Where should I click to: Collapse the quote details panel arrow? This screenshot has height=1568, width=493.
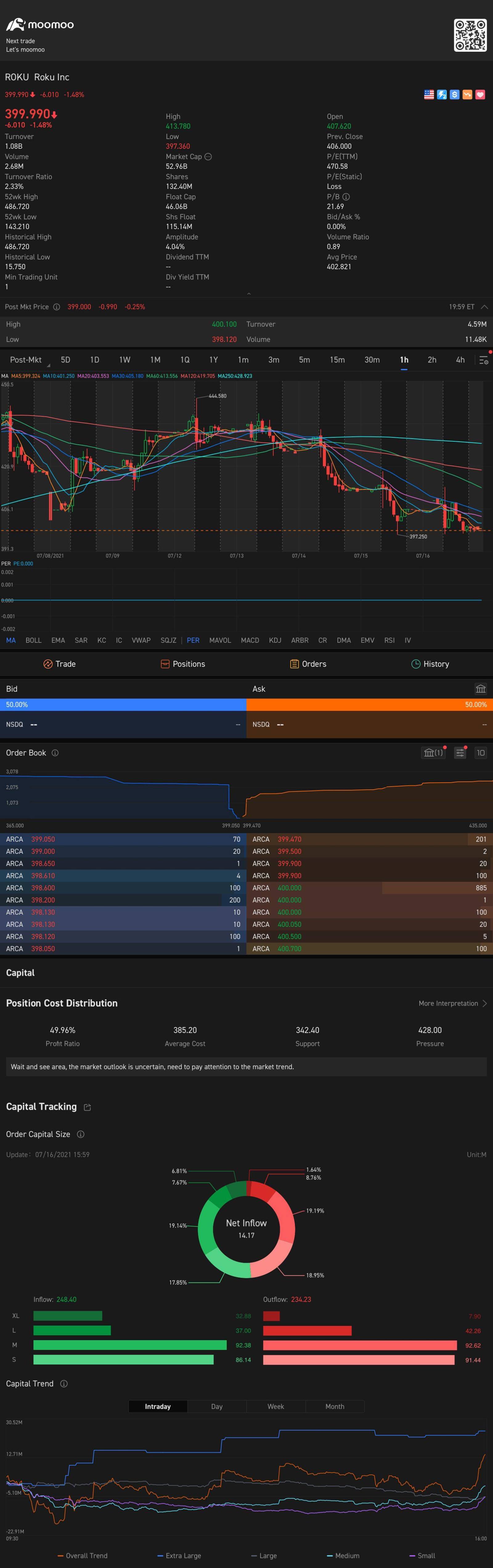[x=248, y=294]
